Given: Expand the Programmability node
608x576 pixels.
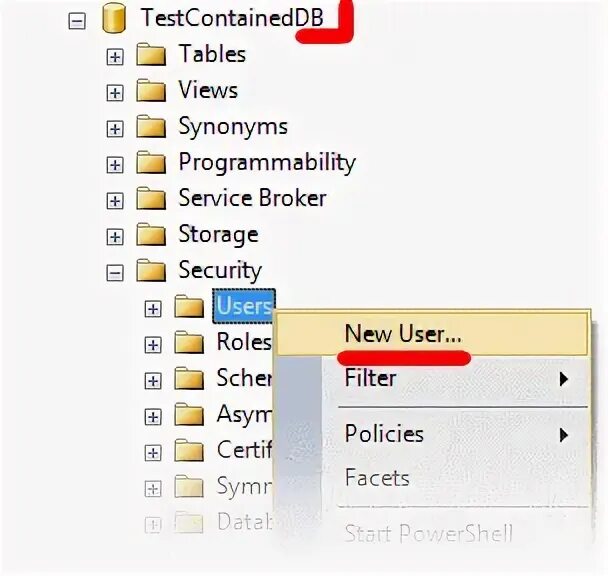Looking at the screenshot, I should coord(115,165).
